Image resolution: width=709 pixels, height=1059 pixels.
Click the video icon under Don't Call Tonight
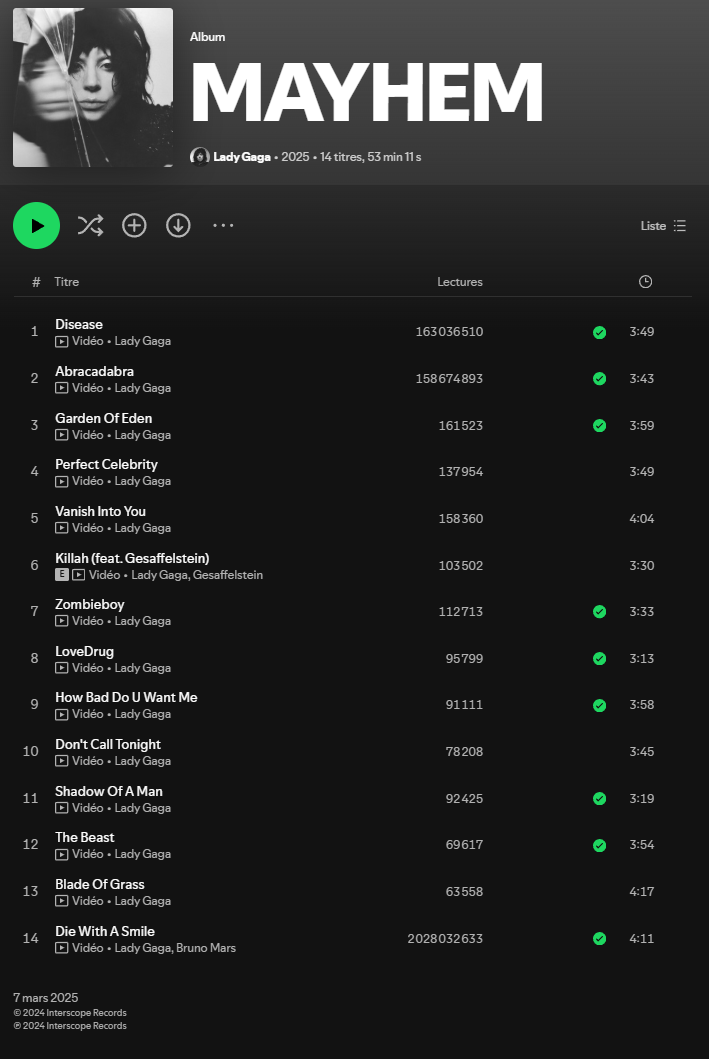(x=61, y=761)
